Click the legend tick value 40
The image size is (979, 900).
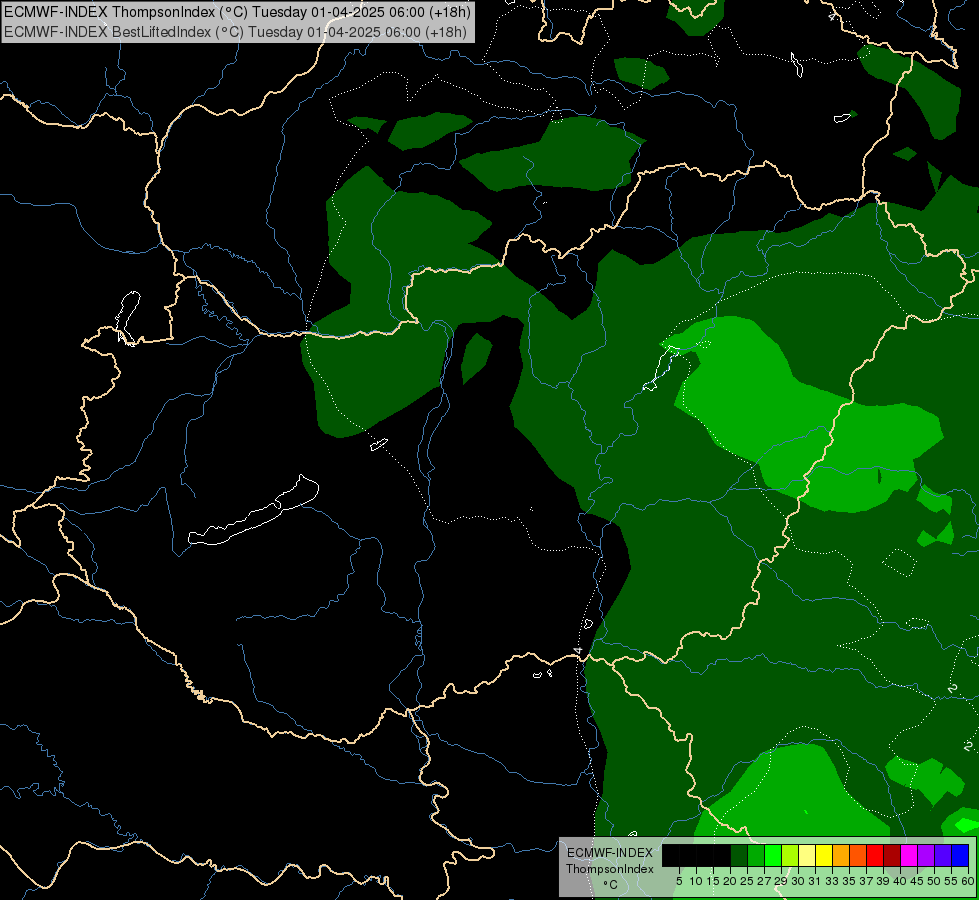(x=900, y=881)
